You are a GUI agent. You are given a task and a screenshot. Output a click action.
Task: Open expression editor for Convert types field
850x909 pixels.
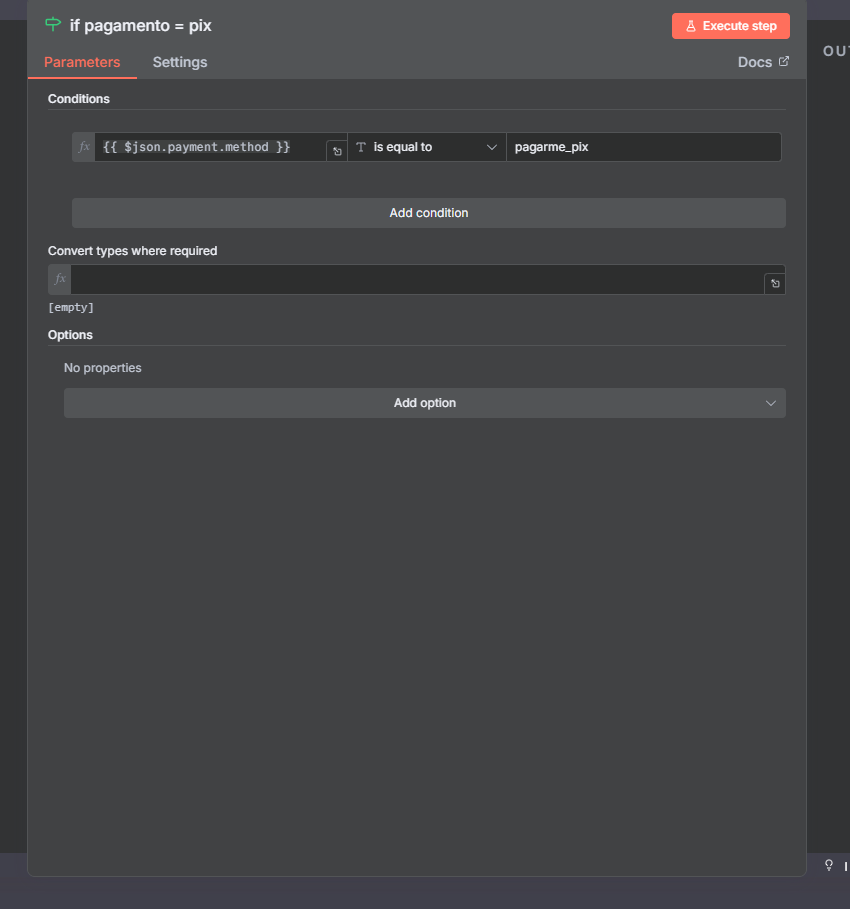tap(774, 284)
